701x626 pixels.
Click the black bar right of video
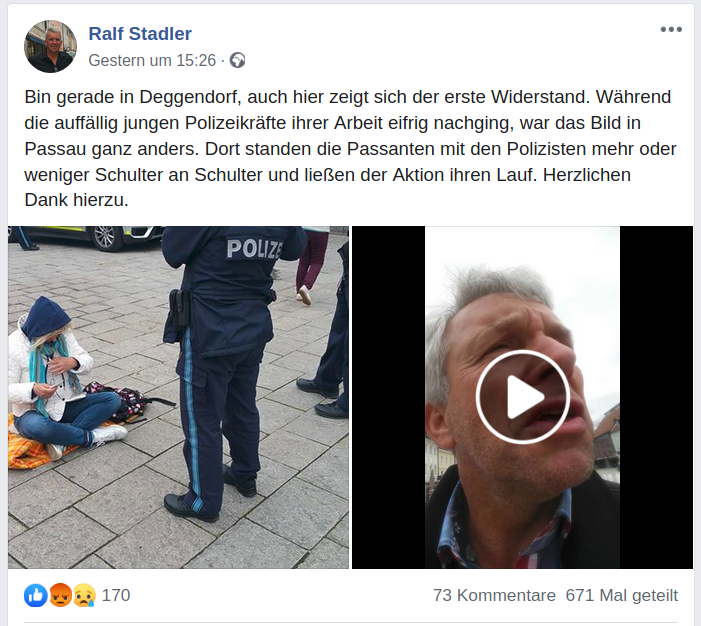656,397
